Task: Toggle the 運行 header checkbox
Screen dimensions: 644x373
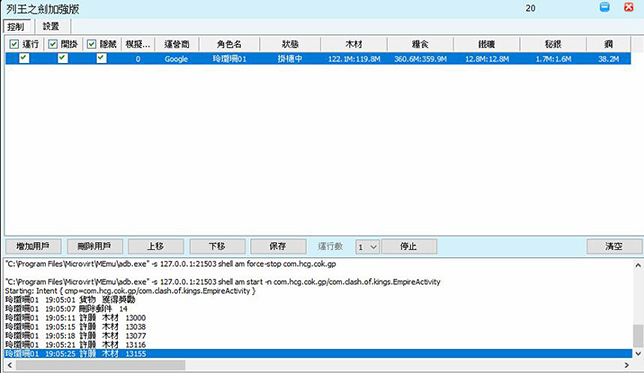Action: pyautogui.click(x=14, y=44)
